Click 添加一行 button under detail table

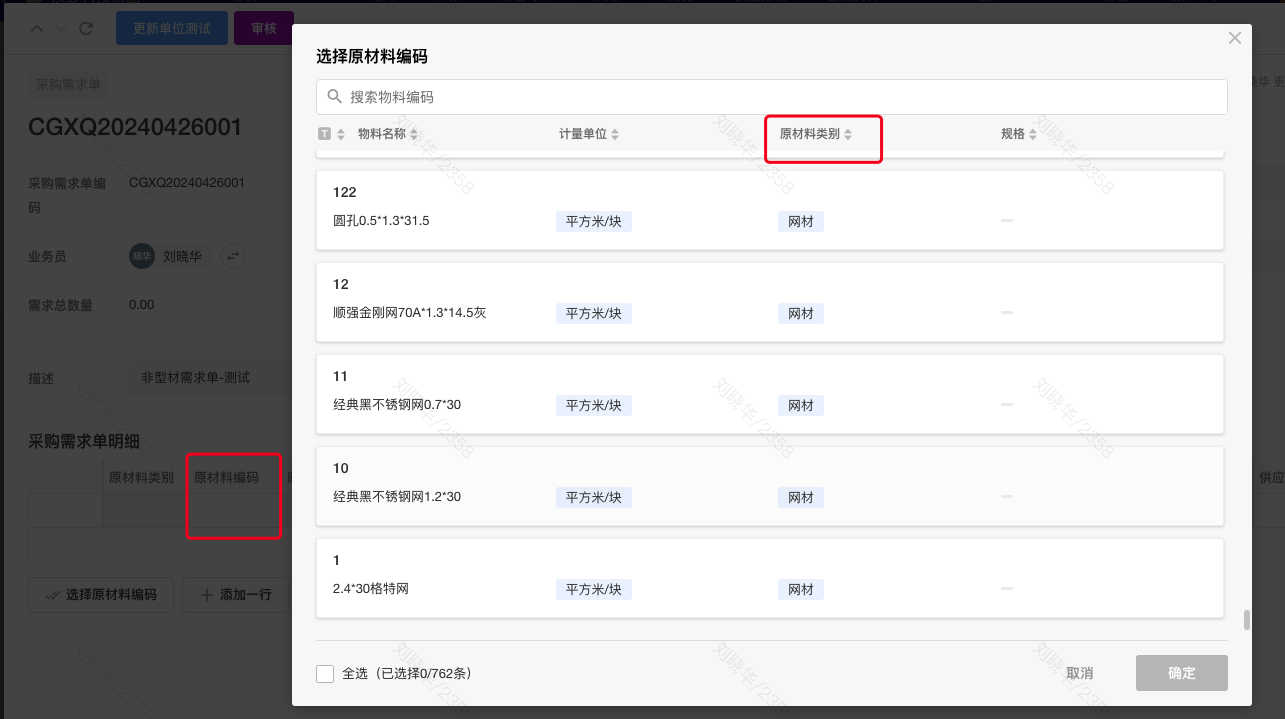pos(235,595)
